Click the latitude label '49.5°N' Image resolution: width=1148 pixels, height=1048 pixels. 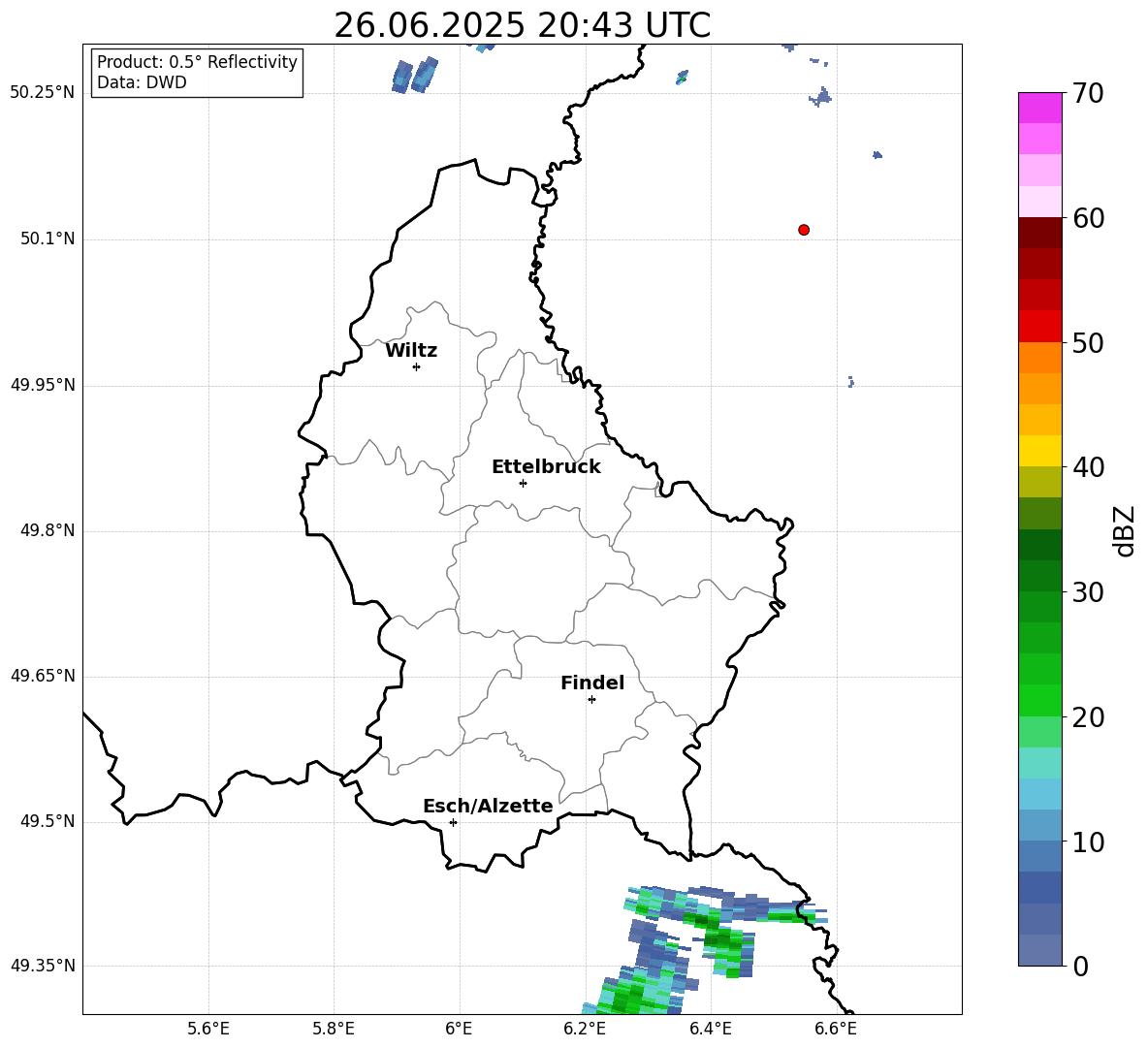point(48,821)
